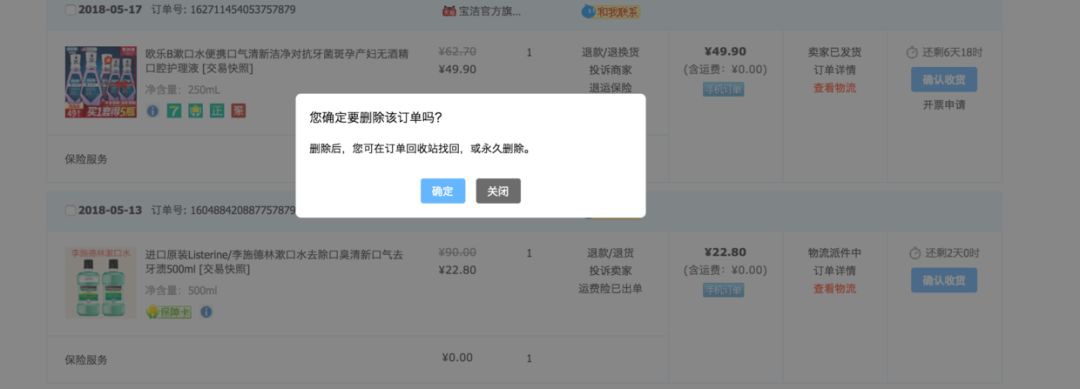Tick the checkbox for order dated 2018-05-13
Image resolution: width=1080 pixels, height=389 pixels.
point(70,210)
